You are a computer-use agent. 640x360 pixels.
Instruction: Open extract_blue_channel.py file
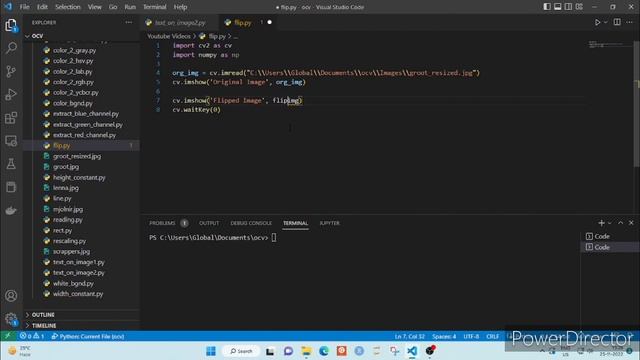click(86, 113)
